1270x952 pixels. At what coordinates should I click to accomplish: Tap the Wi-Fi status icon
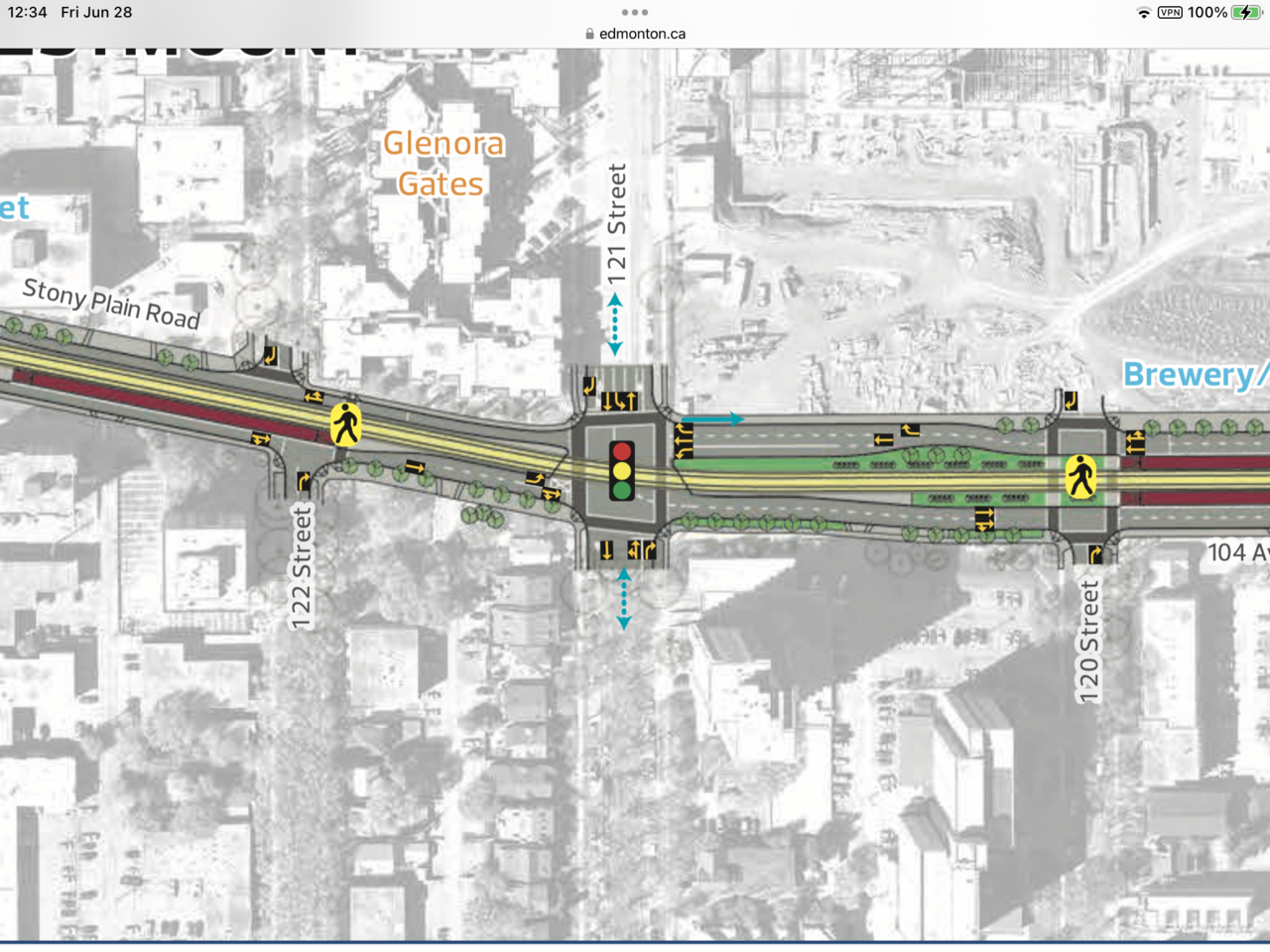pos(1144,13)
